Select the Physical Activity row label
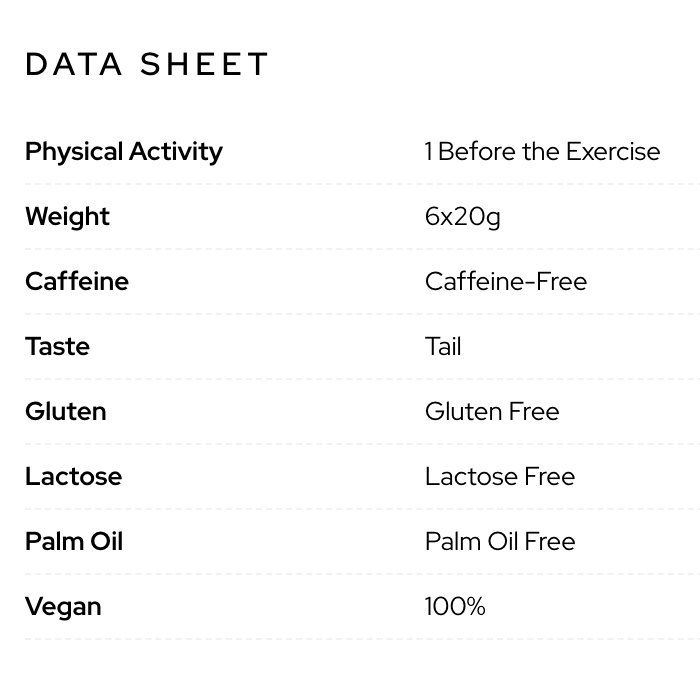Viewport: 700px width, 700px height. [124, 152]
